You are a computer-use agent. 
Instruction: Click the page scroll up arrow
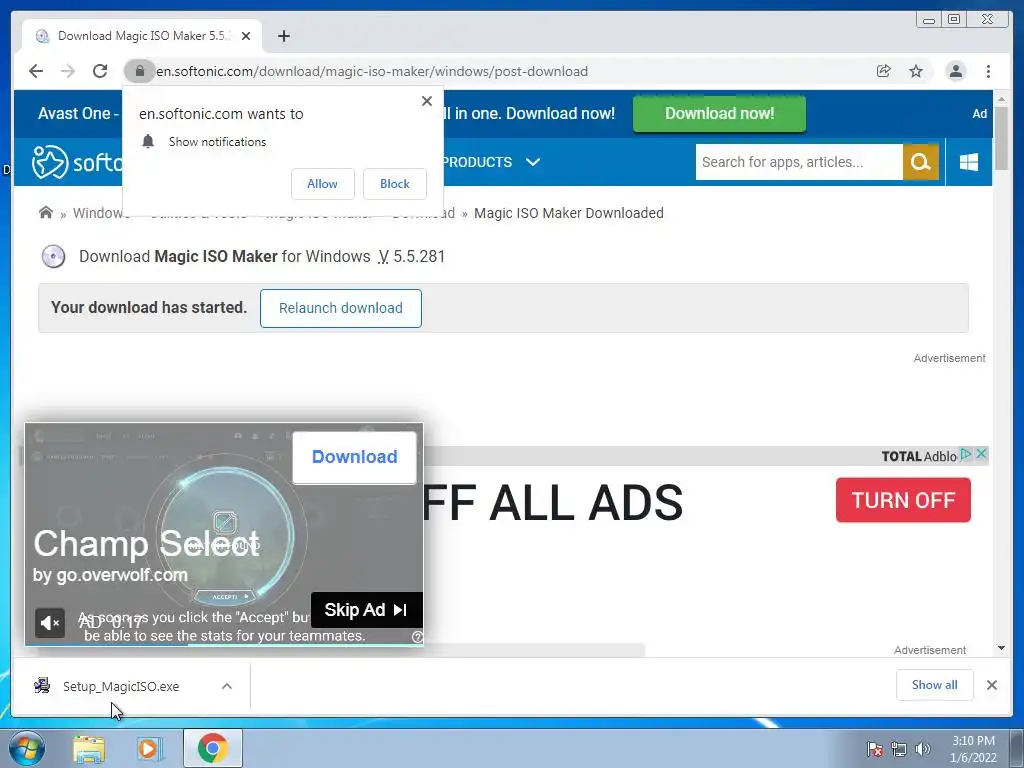[x=1001, y=99]
